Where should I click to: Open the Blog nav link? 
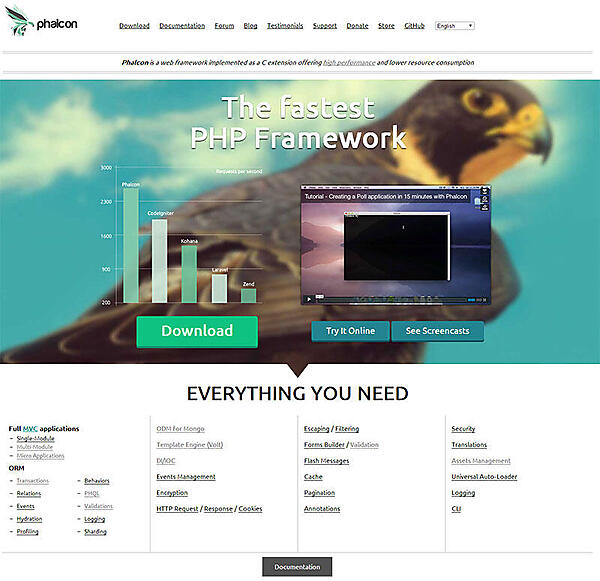coord(250,26)
